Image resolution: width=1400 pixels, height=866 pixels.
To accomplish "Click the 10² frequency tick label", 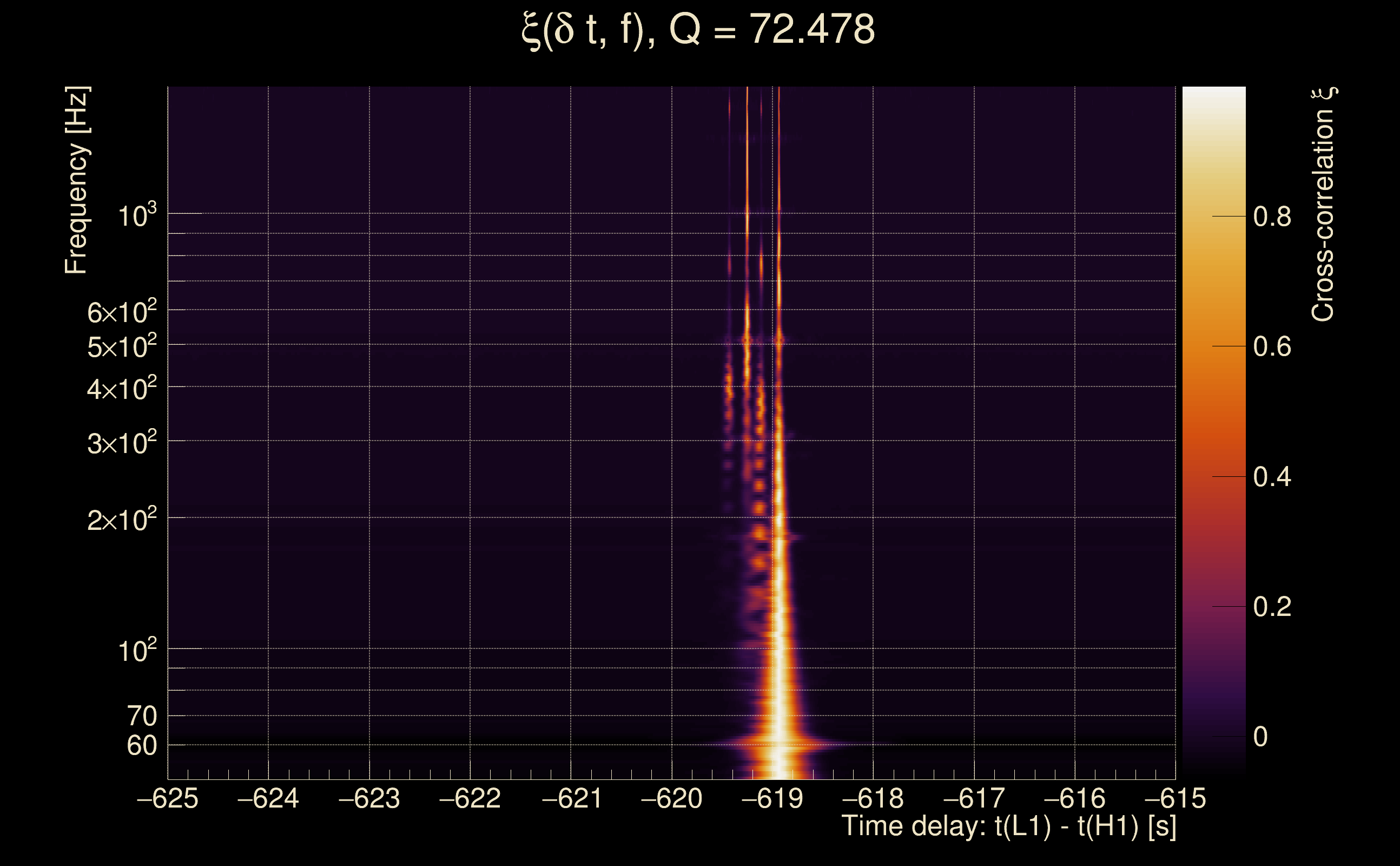I will pyautogui.click(x=137, y=651).
